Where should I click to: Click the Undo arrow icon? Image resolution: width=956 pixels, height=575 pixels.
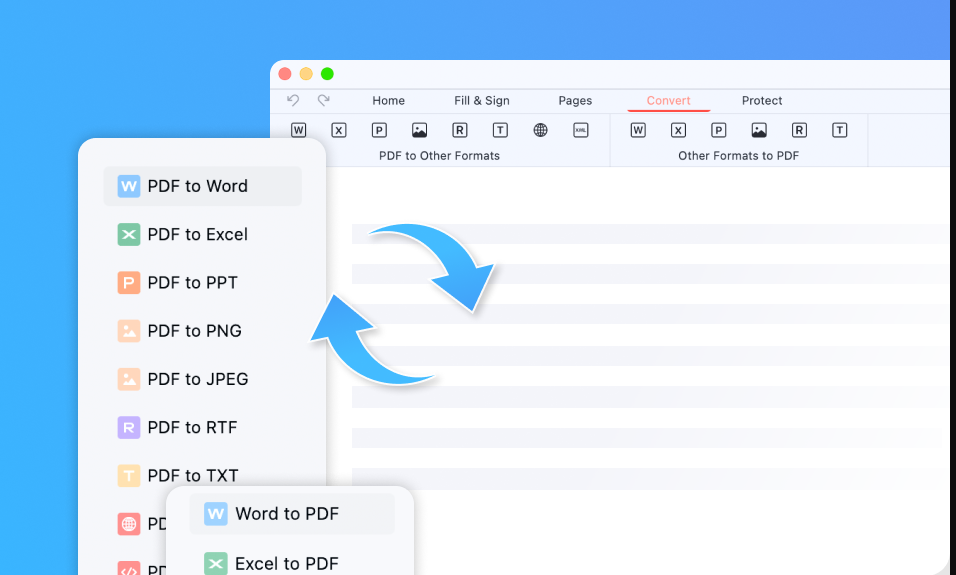coord(293,100)
